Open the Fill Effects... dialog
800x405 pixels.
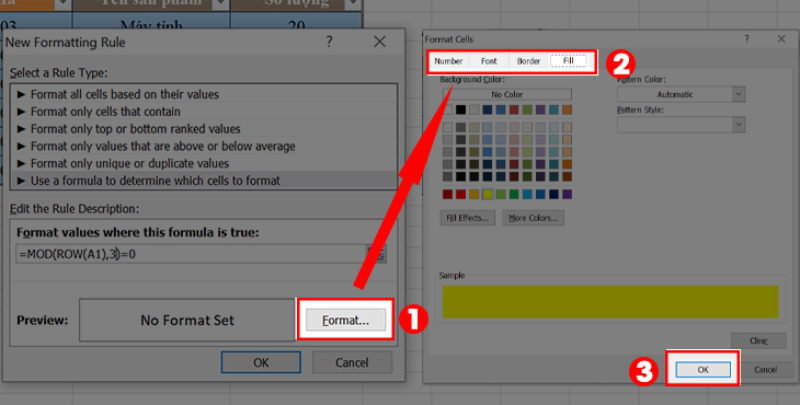pyautogui.click(x=467, y=217)
